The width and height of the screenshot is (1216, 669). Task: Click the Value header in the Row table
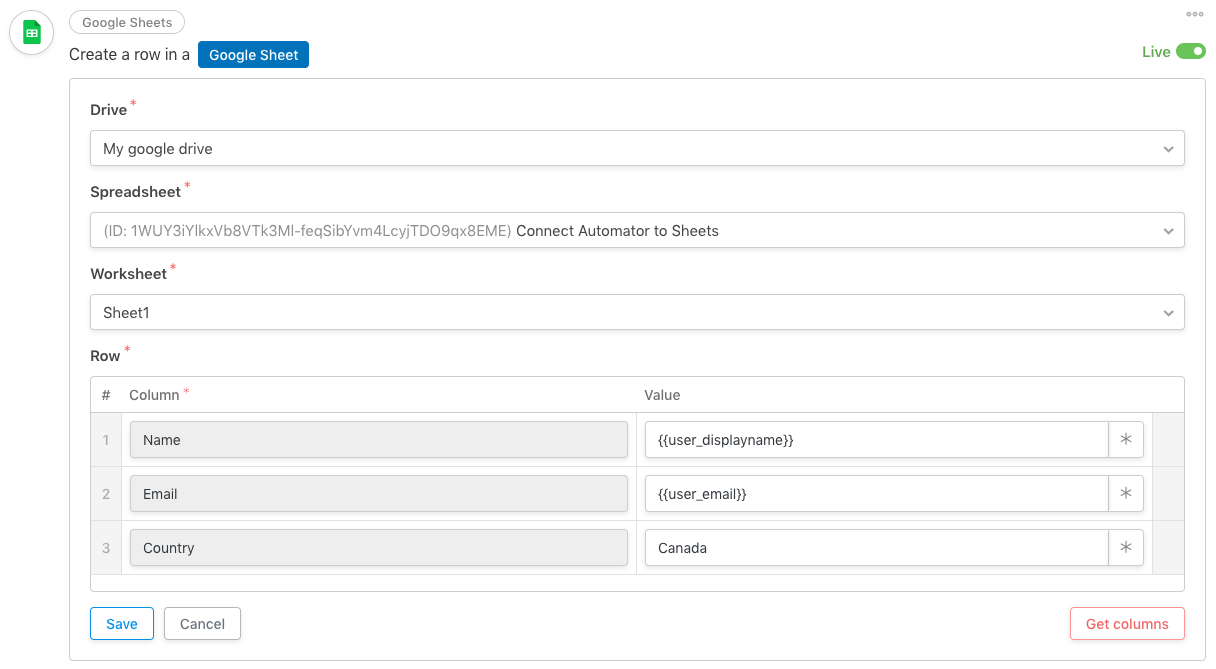pyautogui.click(x=662, y=395)
